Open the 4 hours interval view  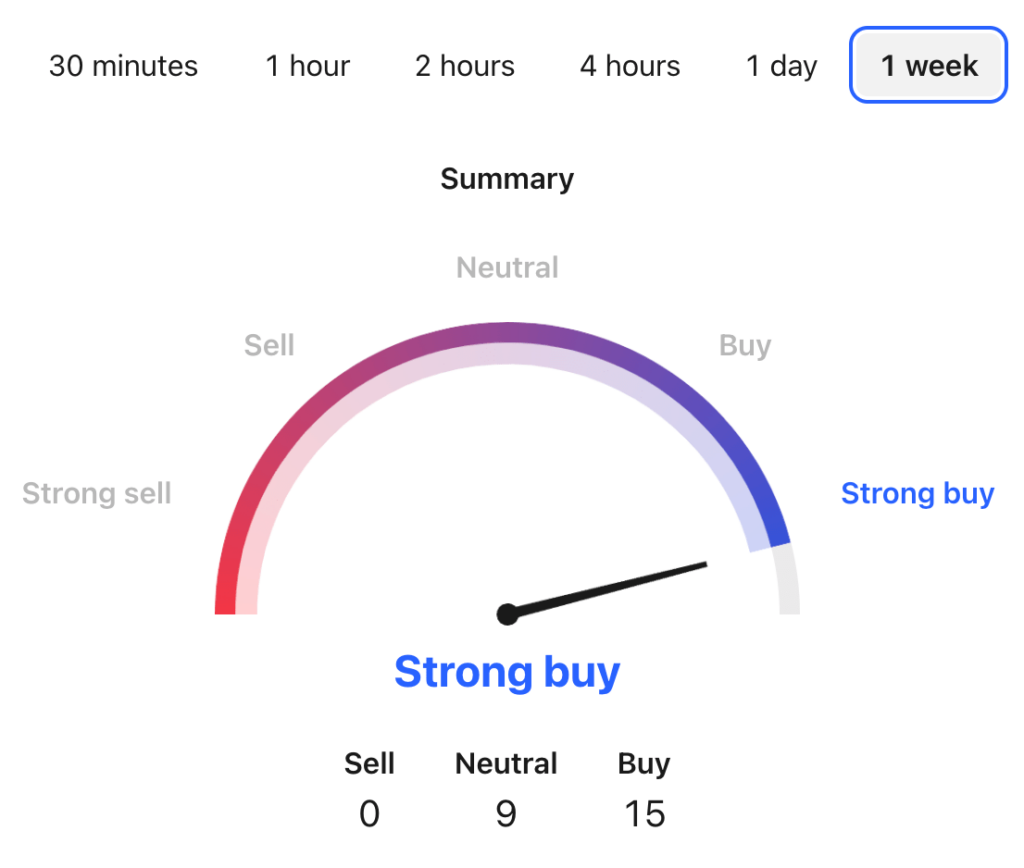tap(629, 66)
